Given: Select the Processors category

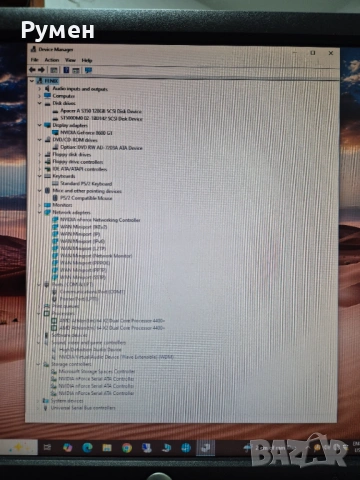Looking at the screenshot, I should [63, 313].
